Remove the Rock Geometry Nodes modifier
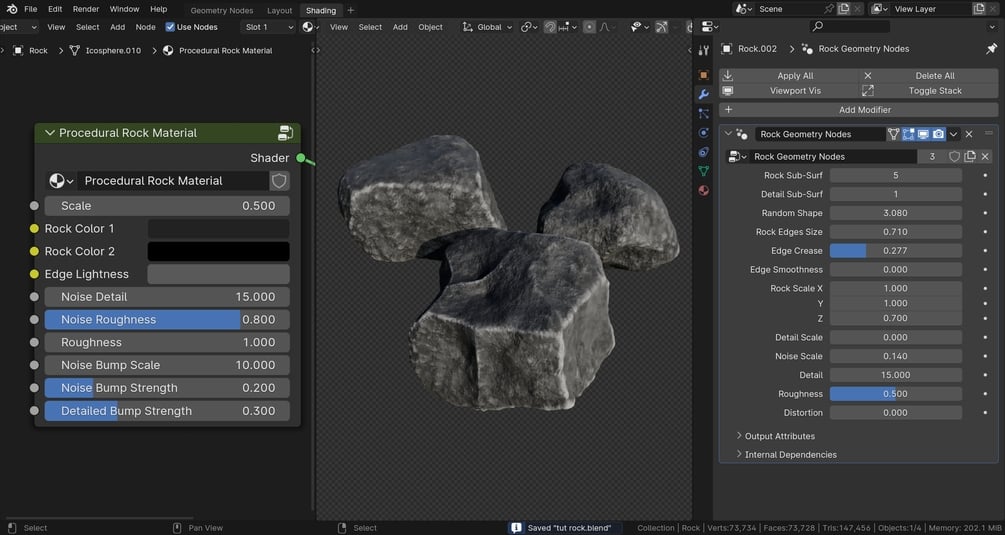 [969, 134]
